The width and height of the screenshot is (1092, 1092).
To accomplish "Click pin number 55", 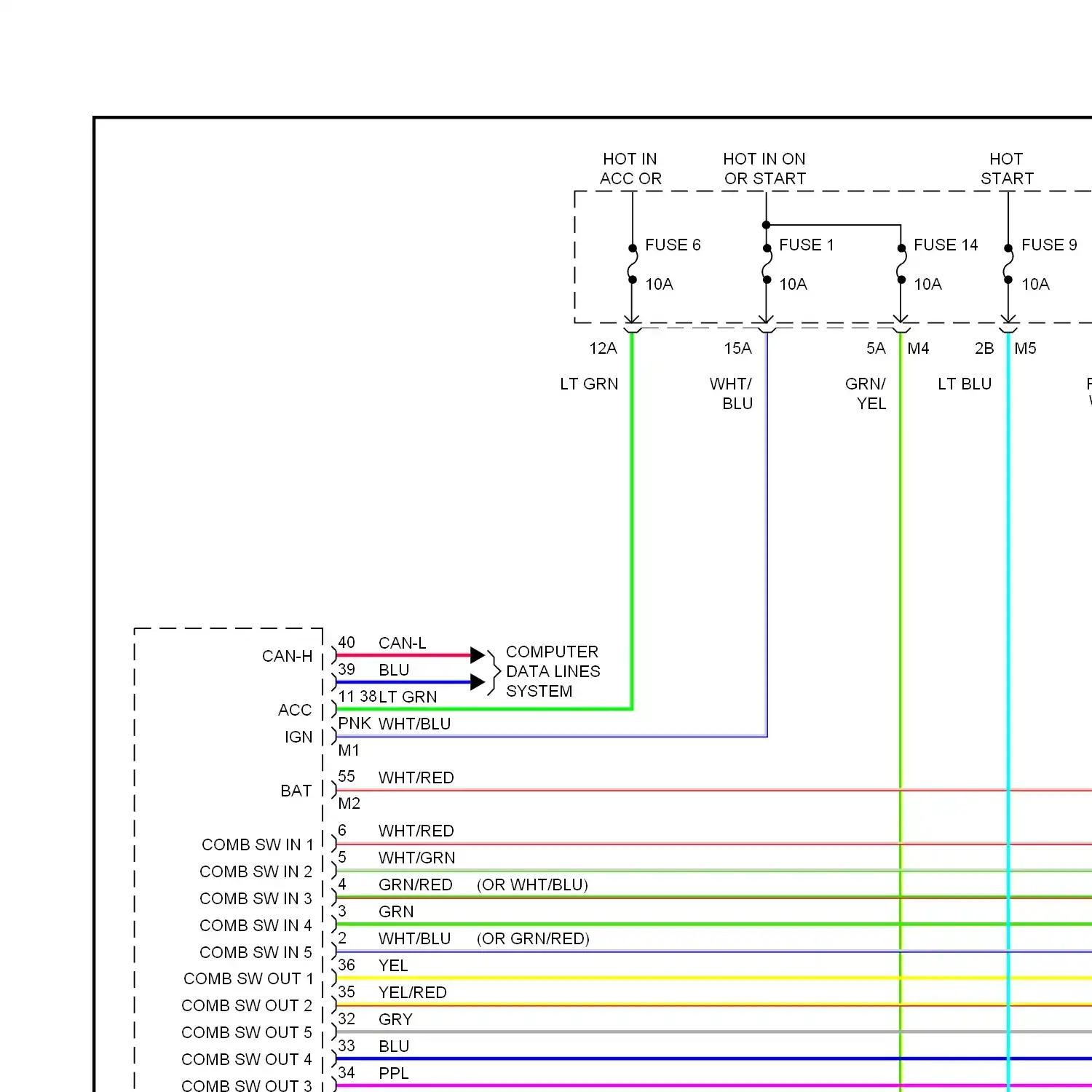I will (x=347, y=777).
